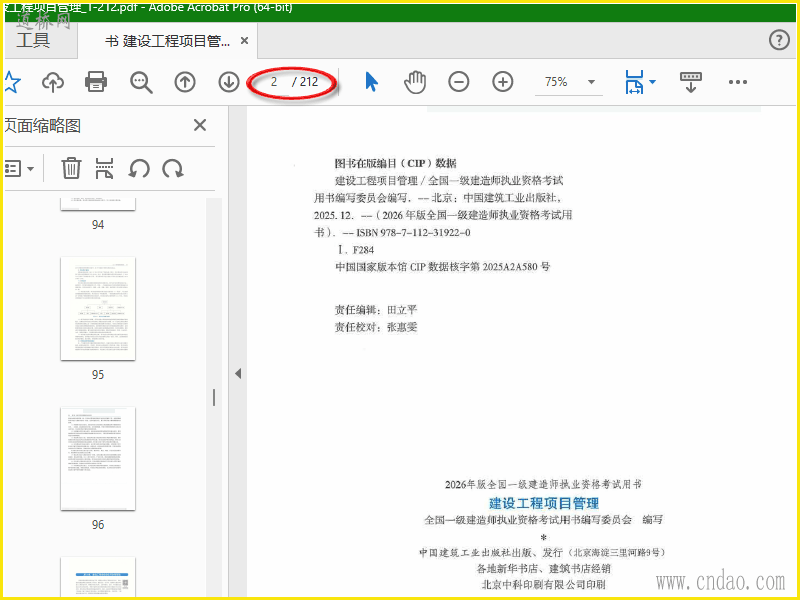Viewport: 800px width, 600px height.
Task: Edit the current page number field
Action: [274, 82]
